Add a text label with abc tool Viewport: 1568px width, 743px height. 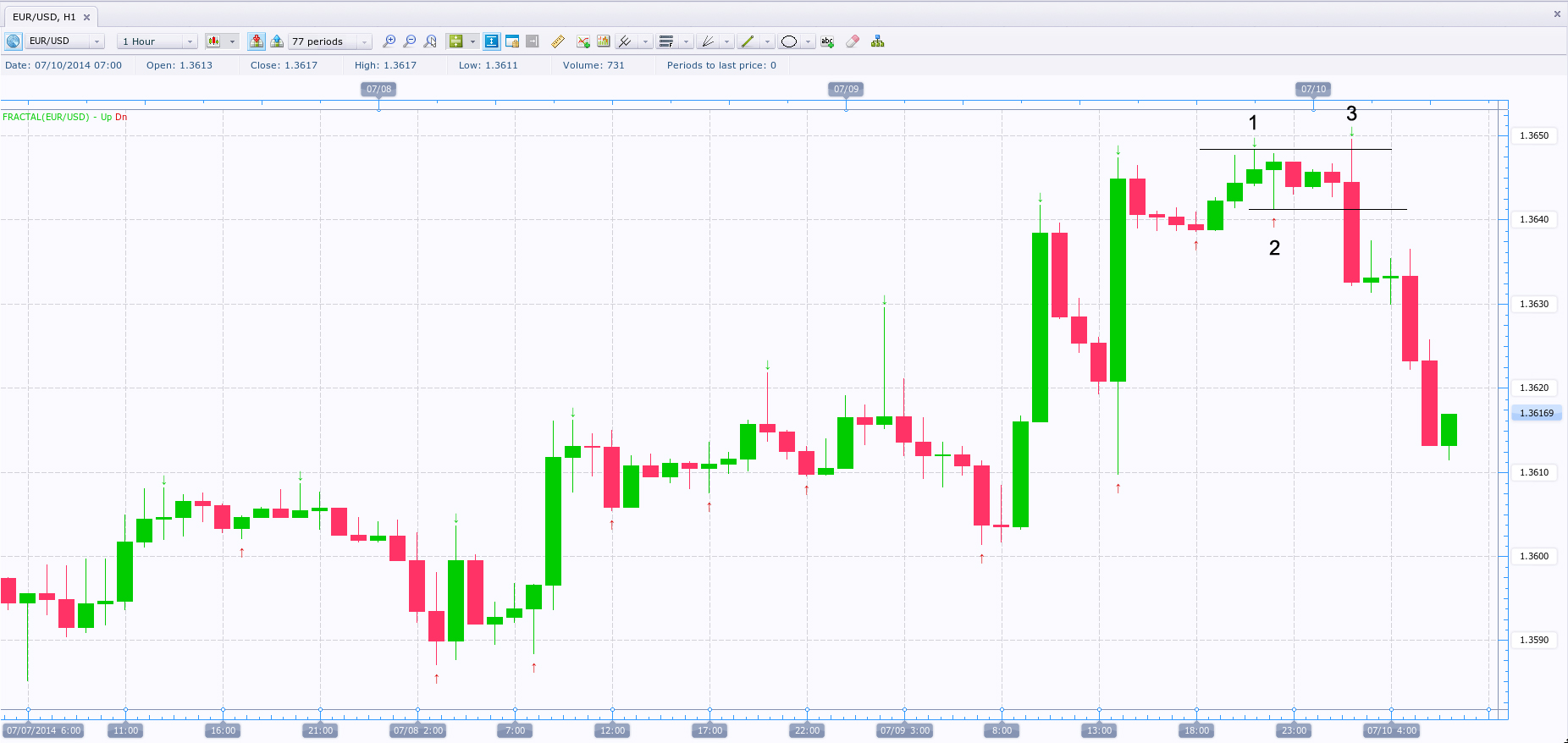point(827,41)
